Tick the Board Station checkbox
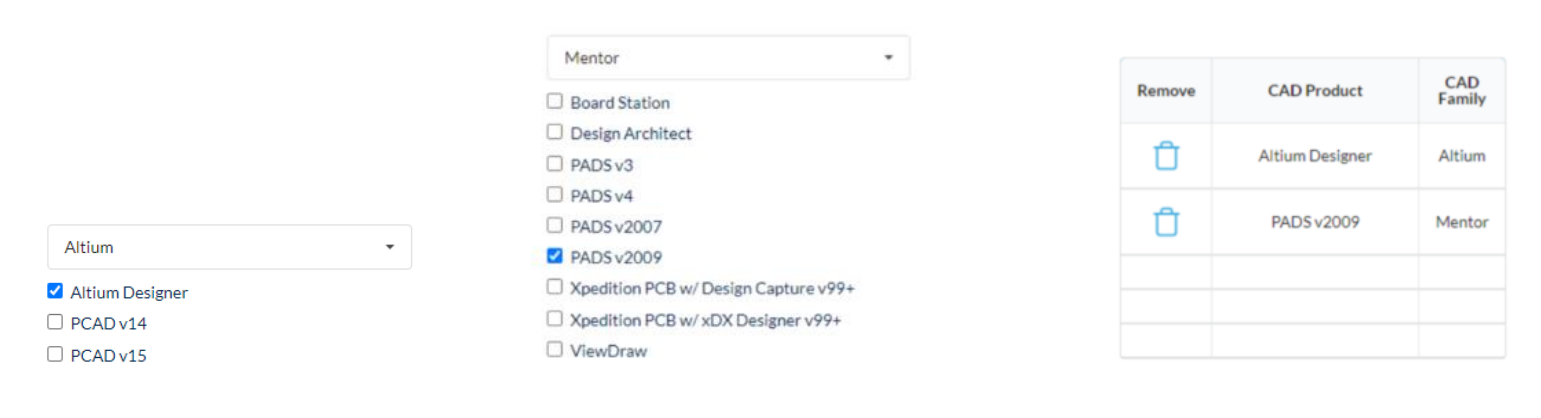Viewport: 1541px width, 418px height. point(554,102)
